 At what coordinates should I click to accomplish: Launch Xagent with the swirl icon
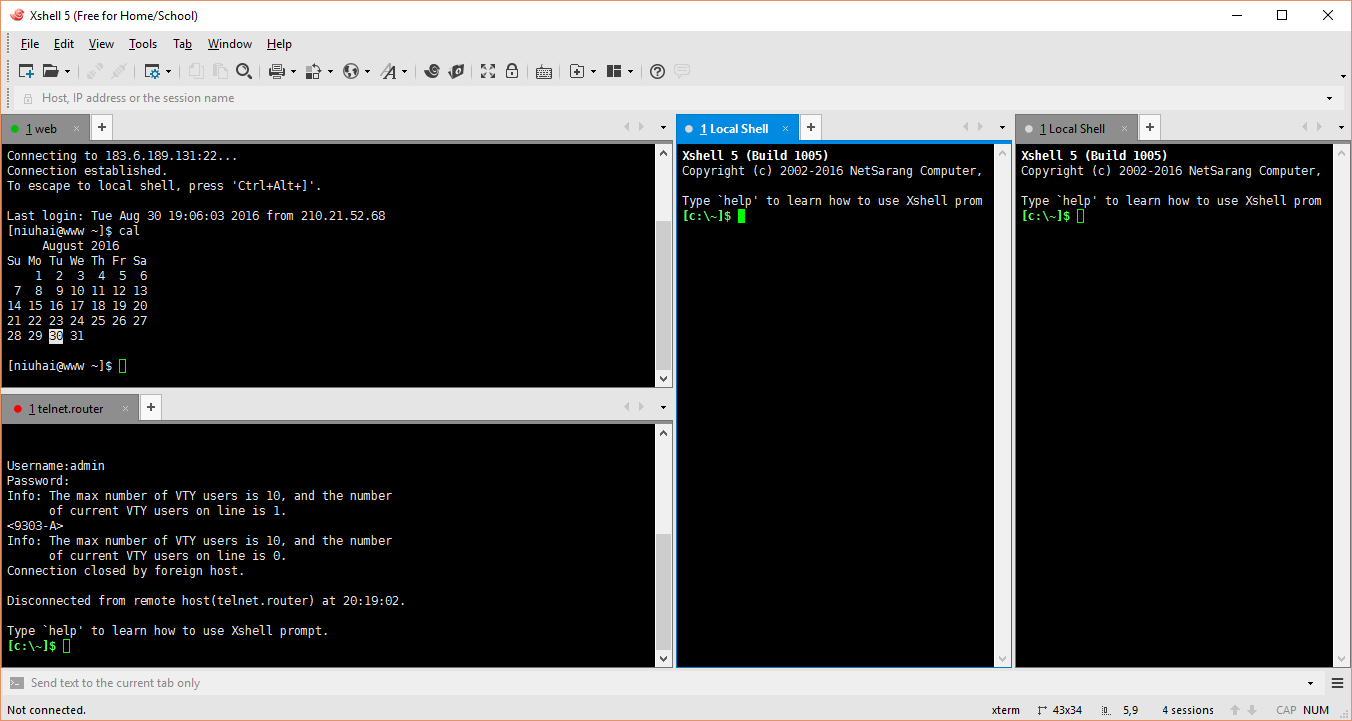(432, 71)
